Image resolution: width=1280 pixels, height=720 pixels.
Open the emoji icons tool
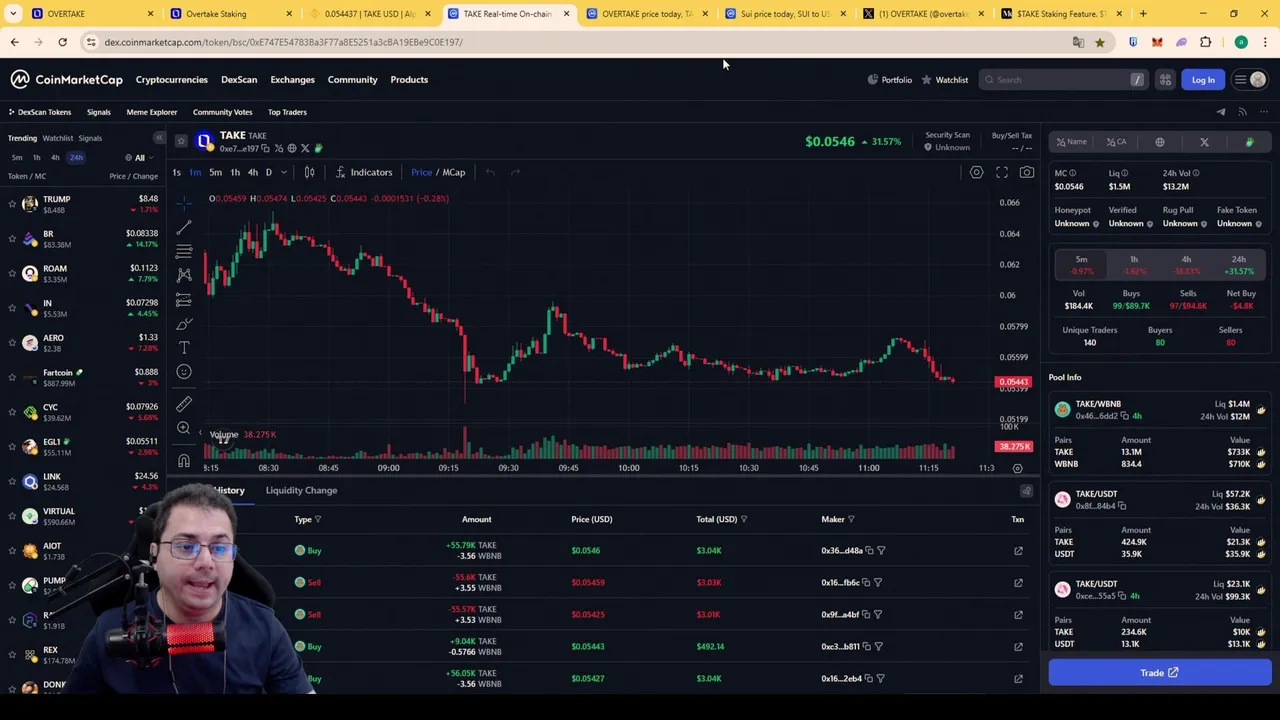click(x=184, y=372)
